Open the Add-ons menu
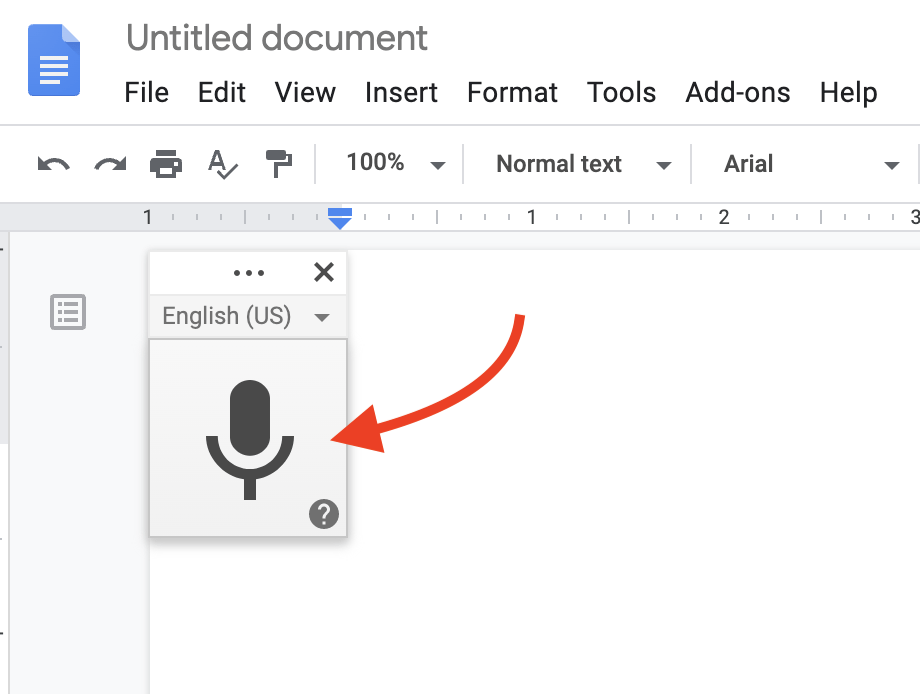 [x=737, y=93]
